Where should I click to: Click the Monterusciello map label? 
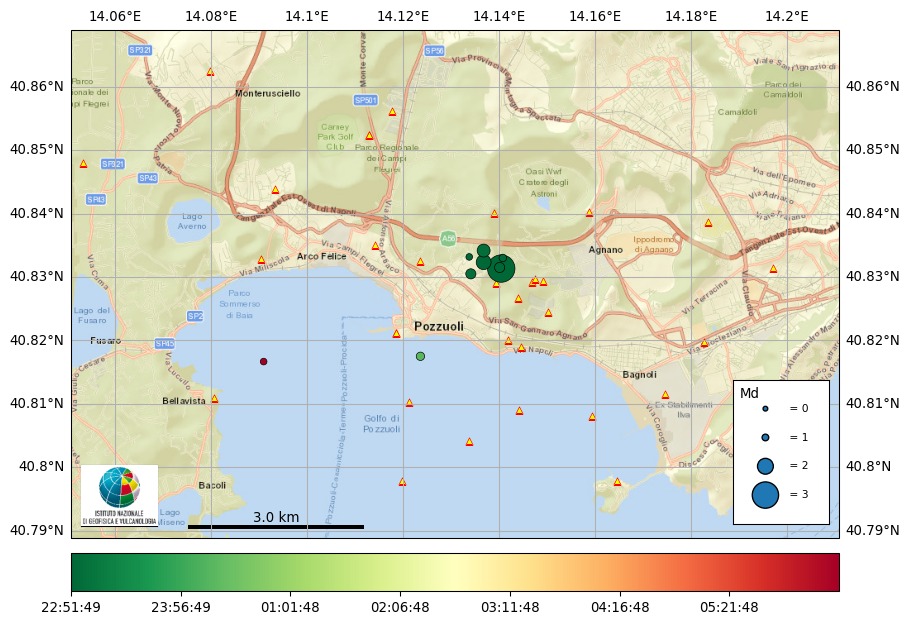click(267, 93)
